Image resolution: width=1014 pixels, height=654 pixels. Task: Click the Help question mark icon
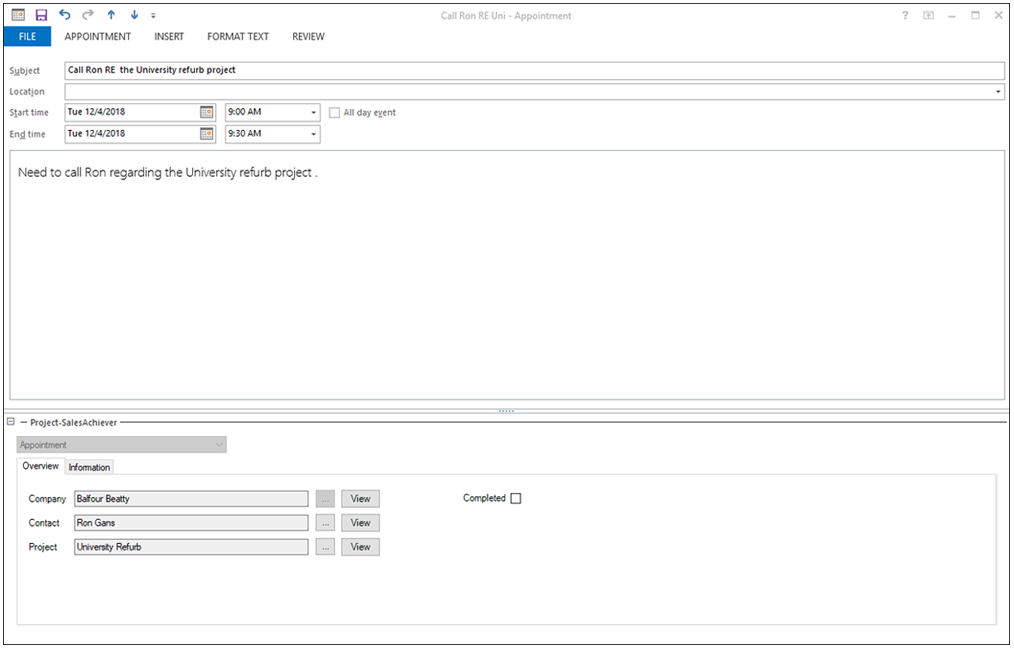904,15
